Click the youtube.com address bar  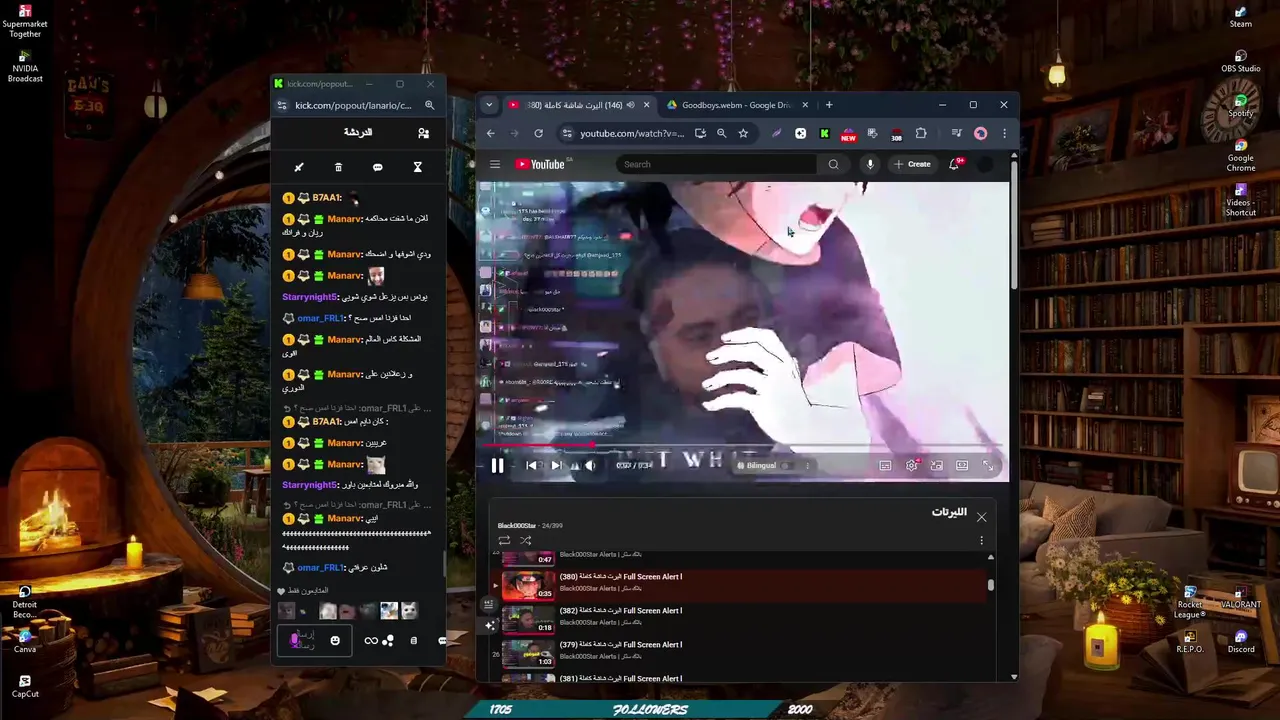coord(632,133)
